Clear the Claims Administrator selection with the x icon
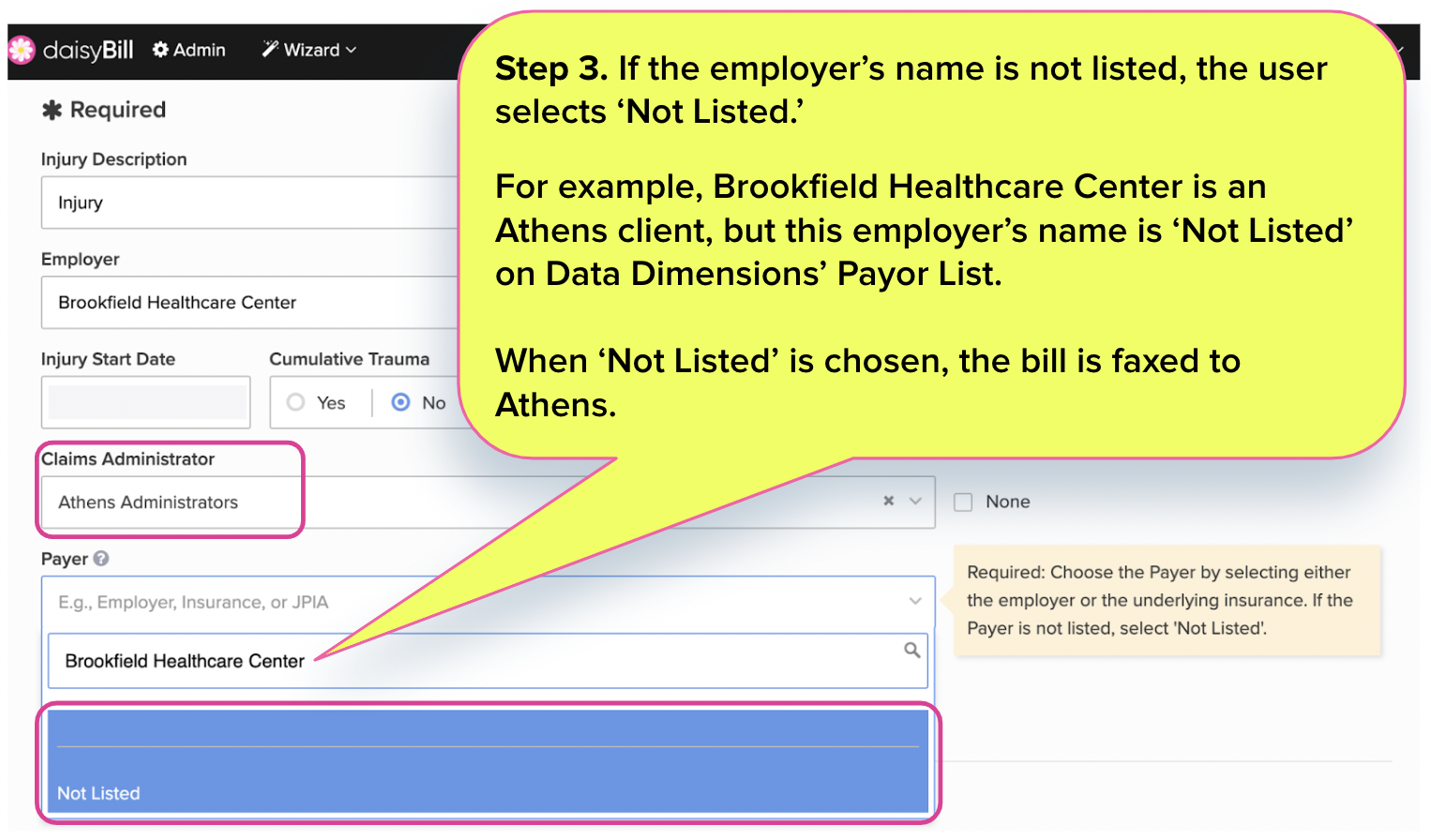This screenshot has height=840, width=1431. (x=889, y=501)
